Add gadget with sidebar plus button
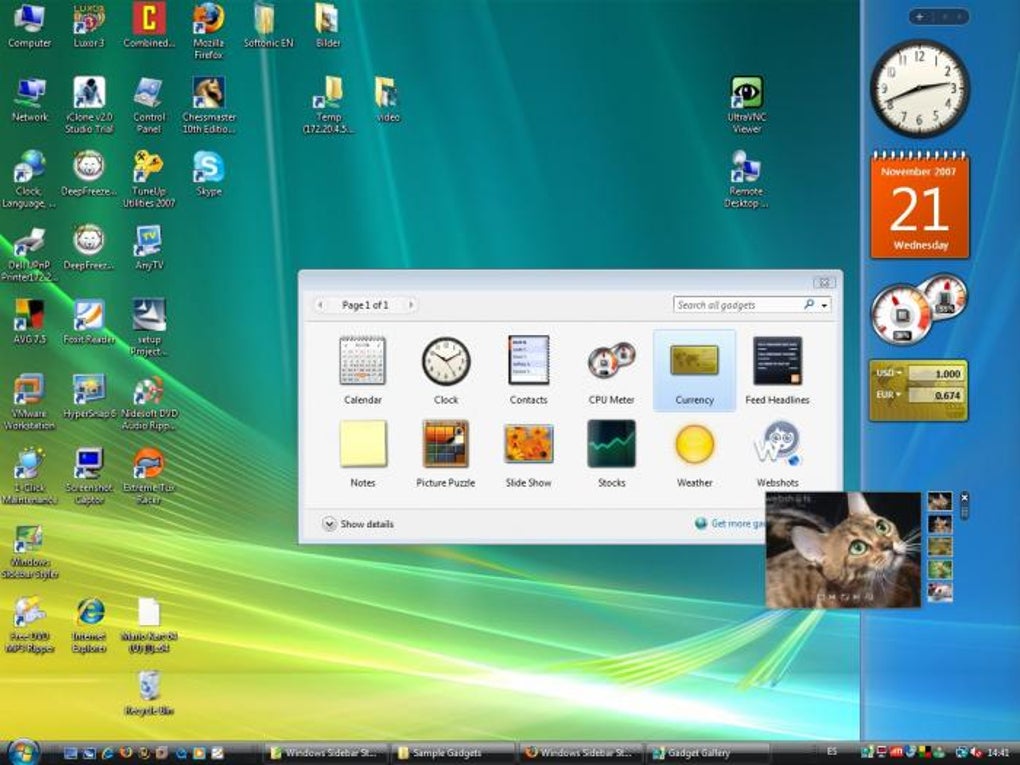Viewport: 1020px width, 765px height. pyautogui.click(x=919, y=17)
